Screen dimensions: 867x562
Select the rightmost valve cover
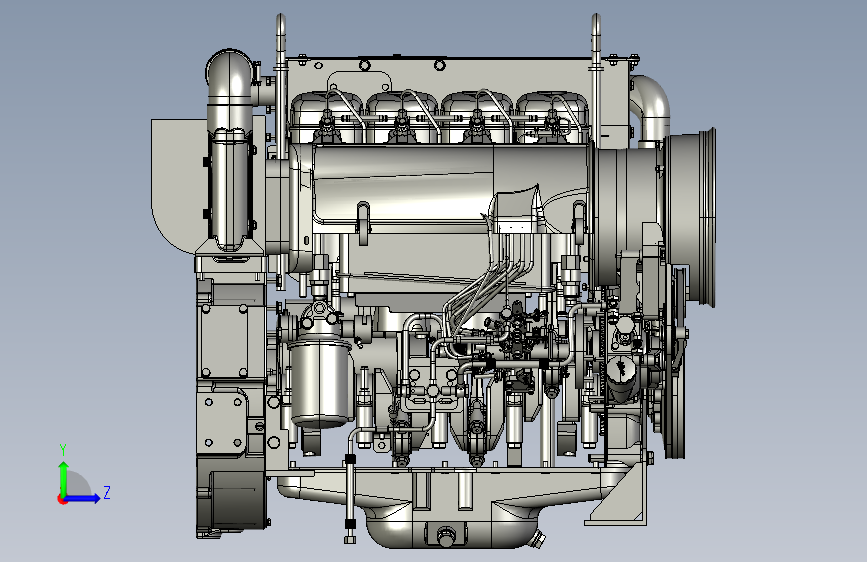[551, 117]
